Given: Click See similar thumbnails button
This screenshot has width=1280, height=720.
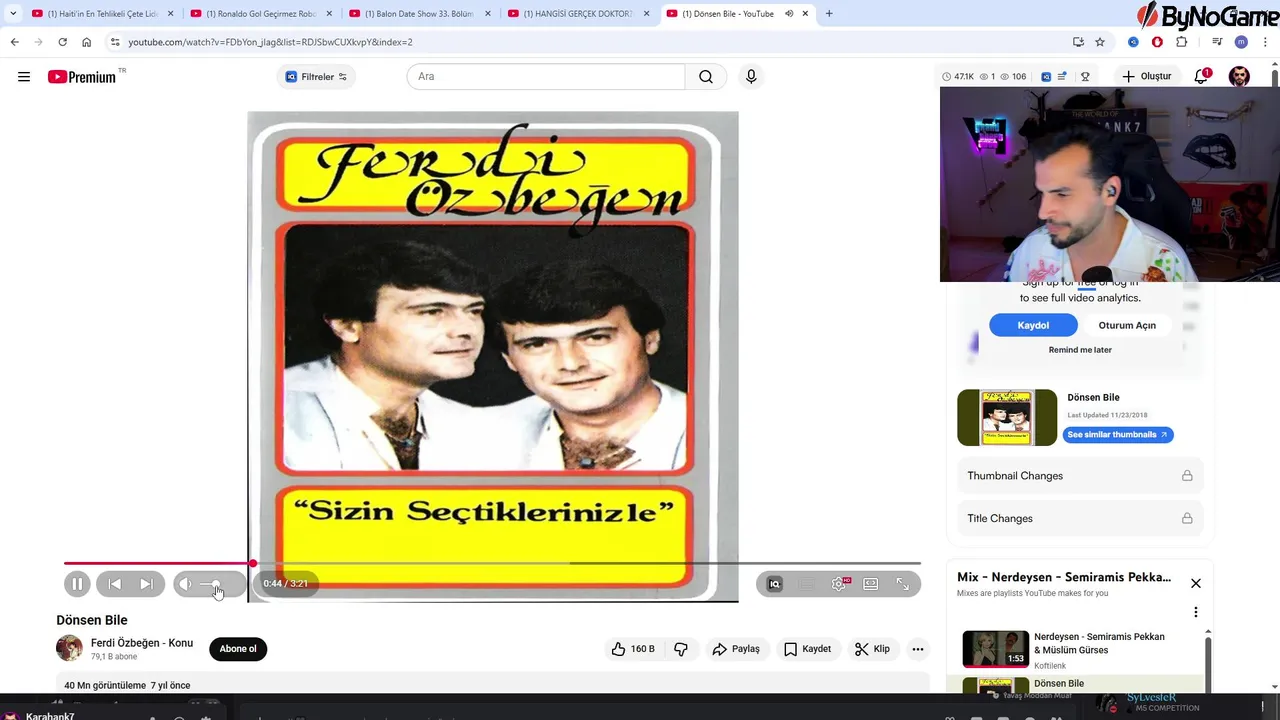Looking at the screenshot, I should pyautogui.click(x=1118, y=435).
